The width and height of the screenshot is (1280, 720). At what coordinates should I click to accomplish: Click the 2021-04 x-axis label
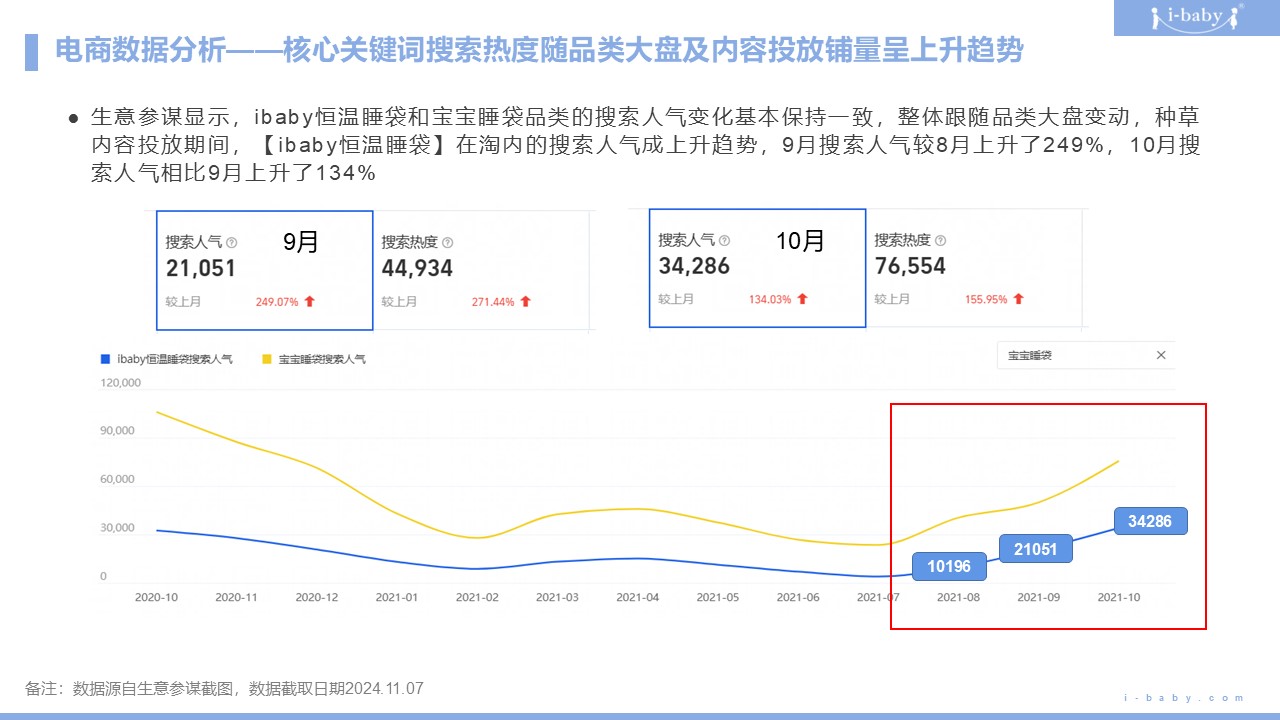point(637,597)
